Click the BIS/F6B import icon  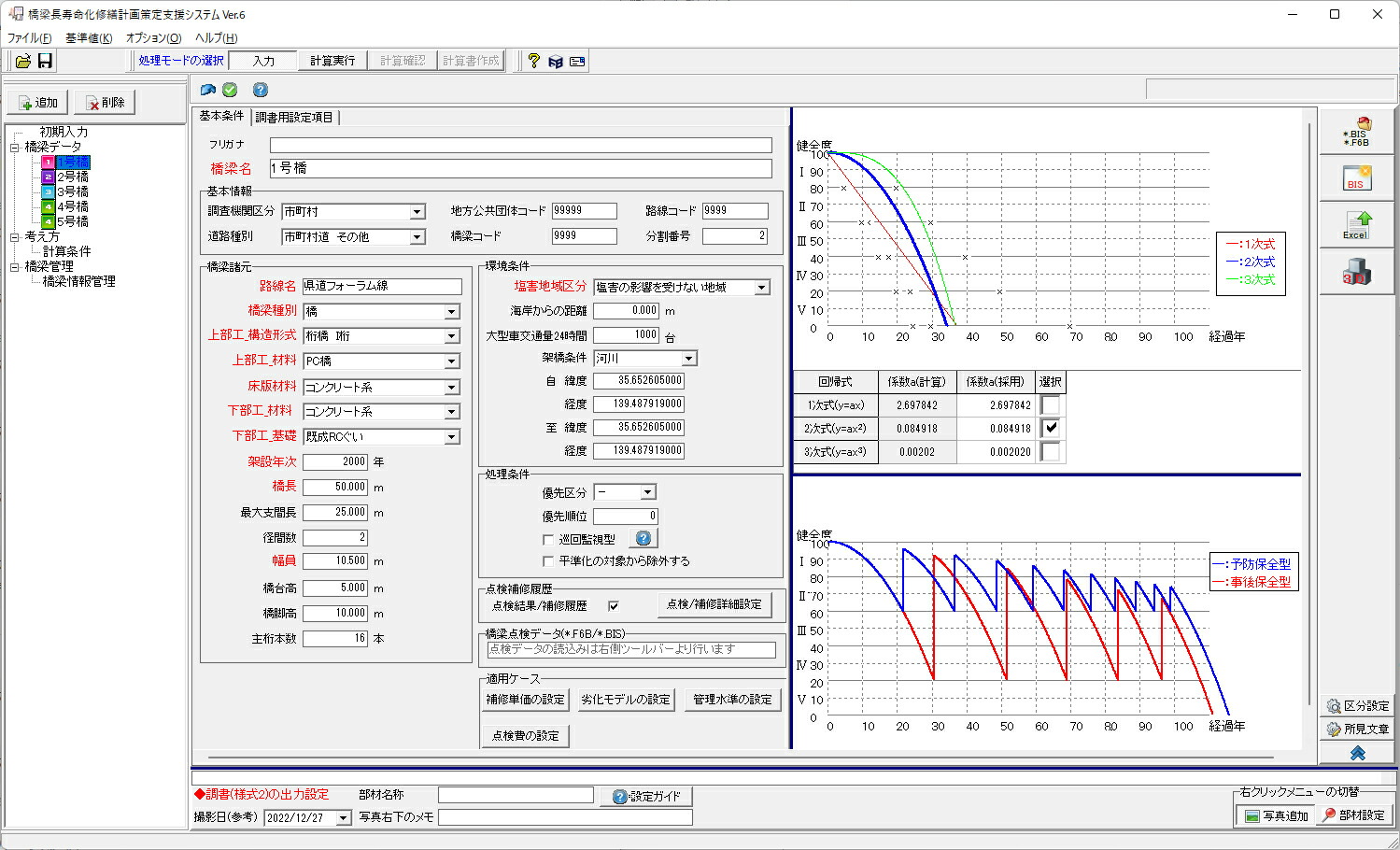click(x=1356, y=132)
